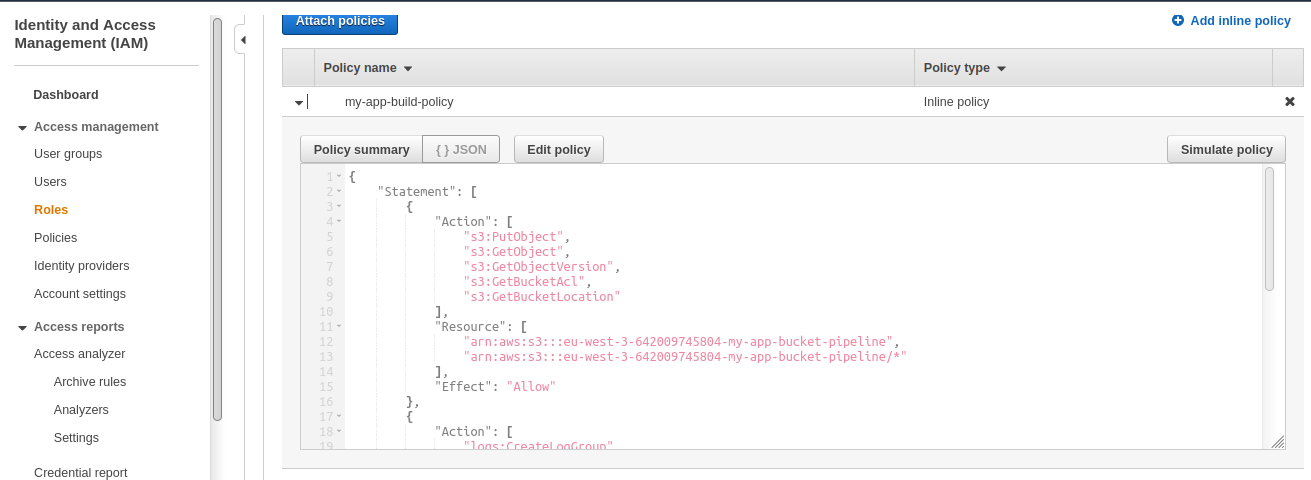1311x480 pixels.
Task: Collapse the Access management section
Action: click(x=22, y=128)
